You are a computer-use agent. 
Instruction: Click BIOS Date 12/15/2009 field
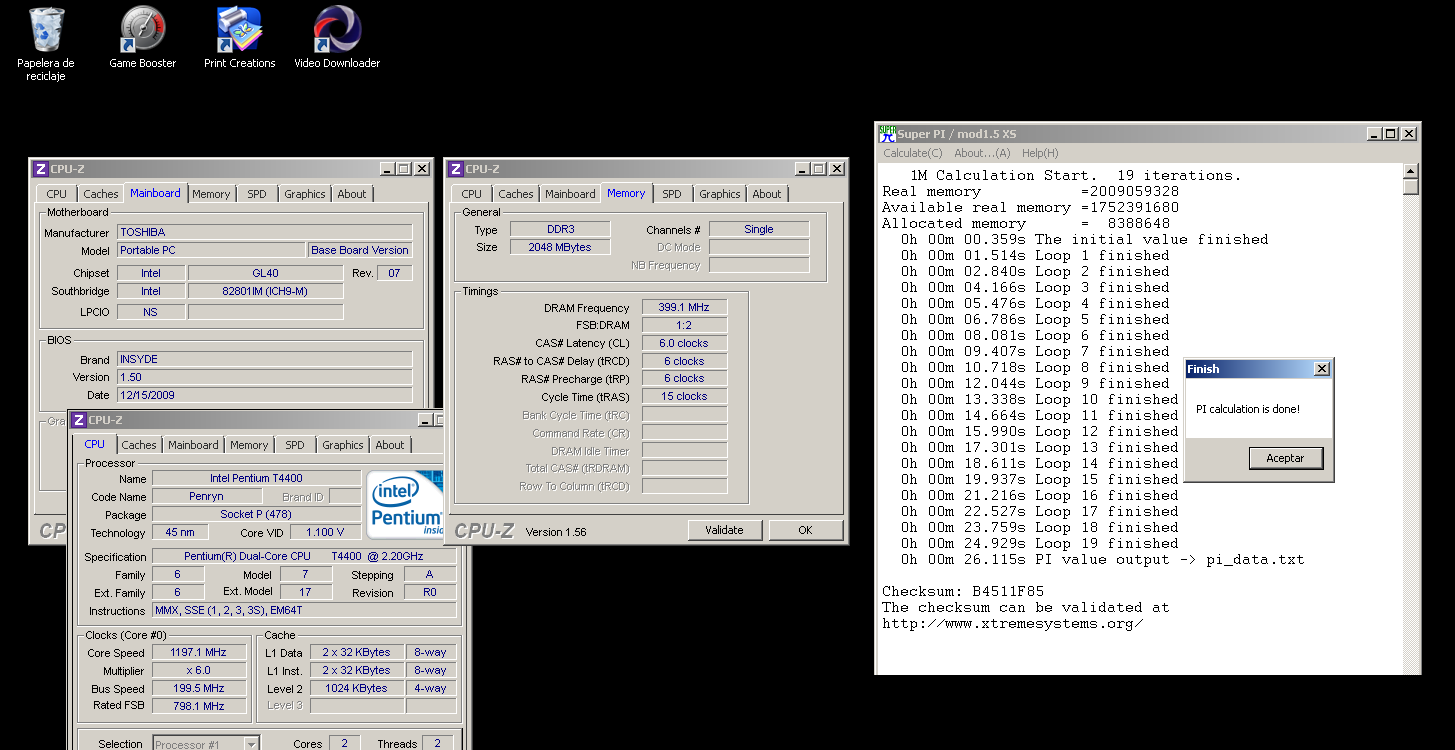tap(264, 395)
